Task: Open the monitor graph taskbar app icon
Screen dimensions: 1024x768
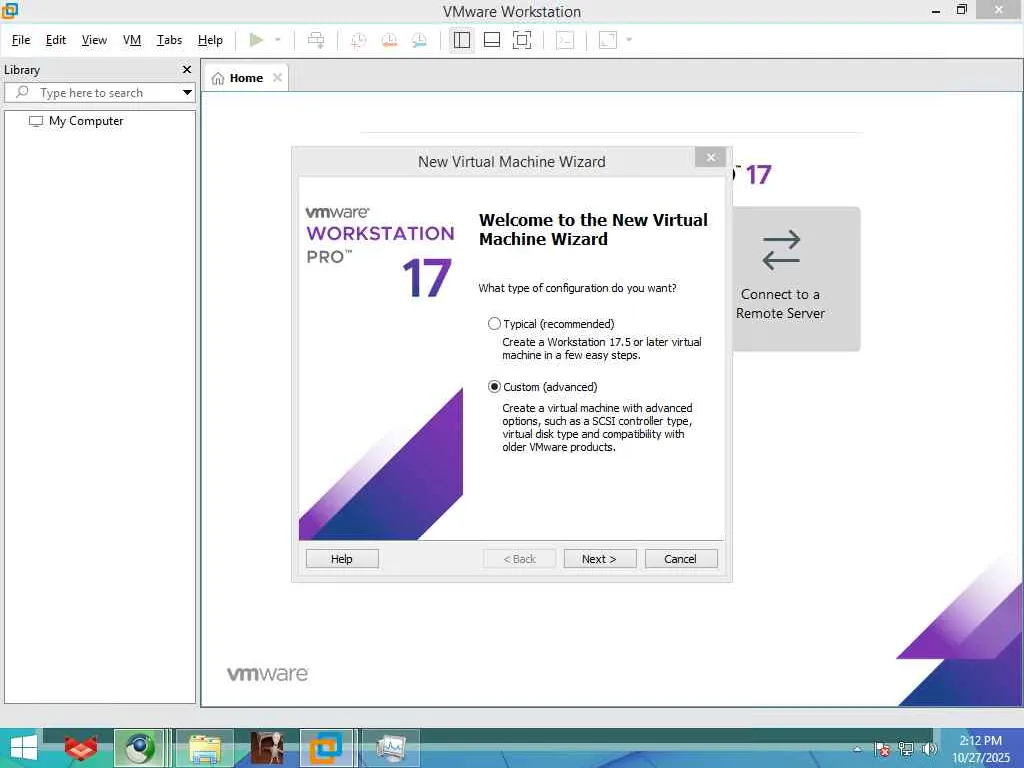Action: click(391, 748)
